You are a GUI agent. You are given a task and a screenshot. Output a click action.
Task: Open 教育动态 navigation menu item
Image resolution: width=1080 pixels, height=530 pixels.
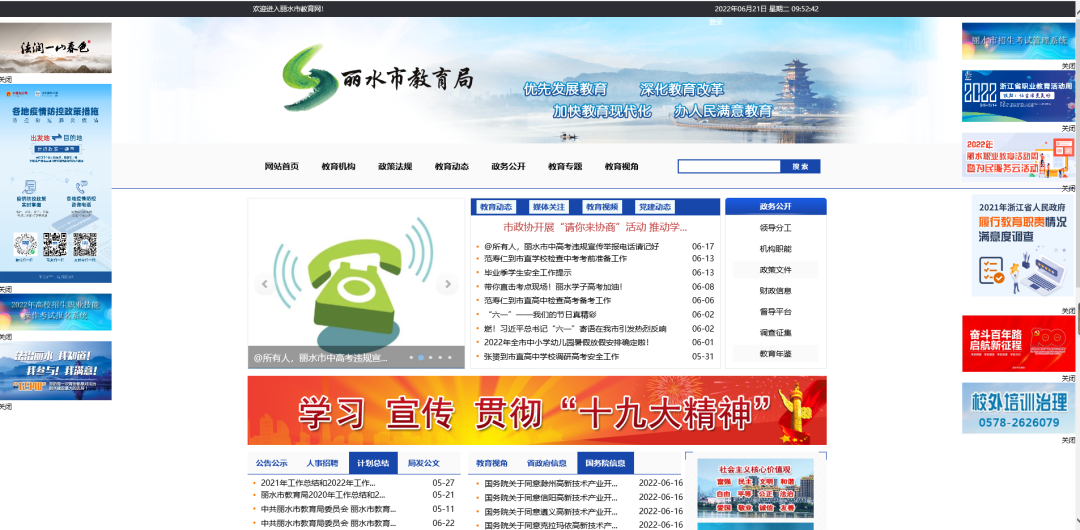tap(452, 166)
